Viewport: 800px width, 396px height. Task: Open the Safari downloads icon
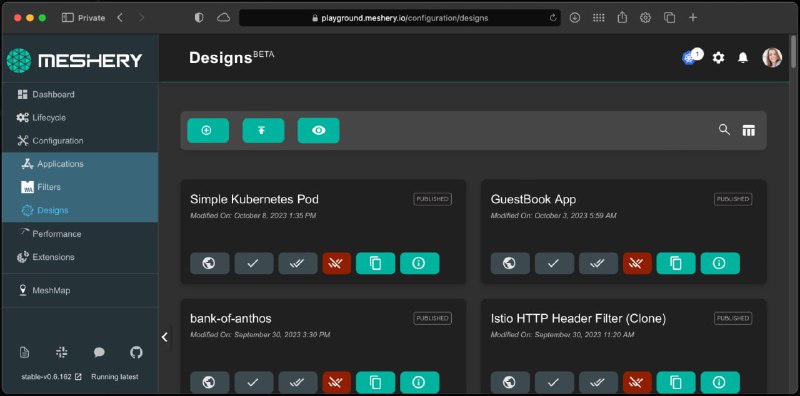pyautogui.click(x=575, y=18)
